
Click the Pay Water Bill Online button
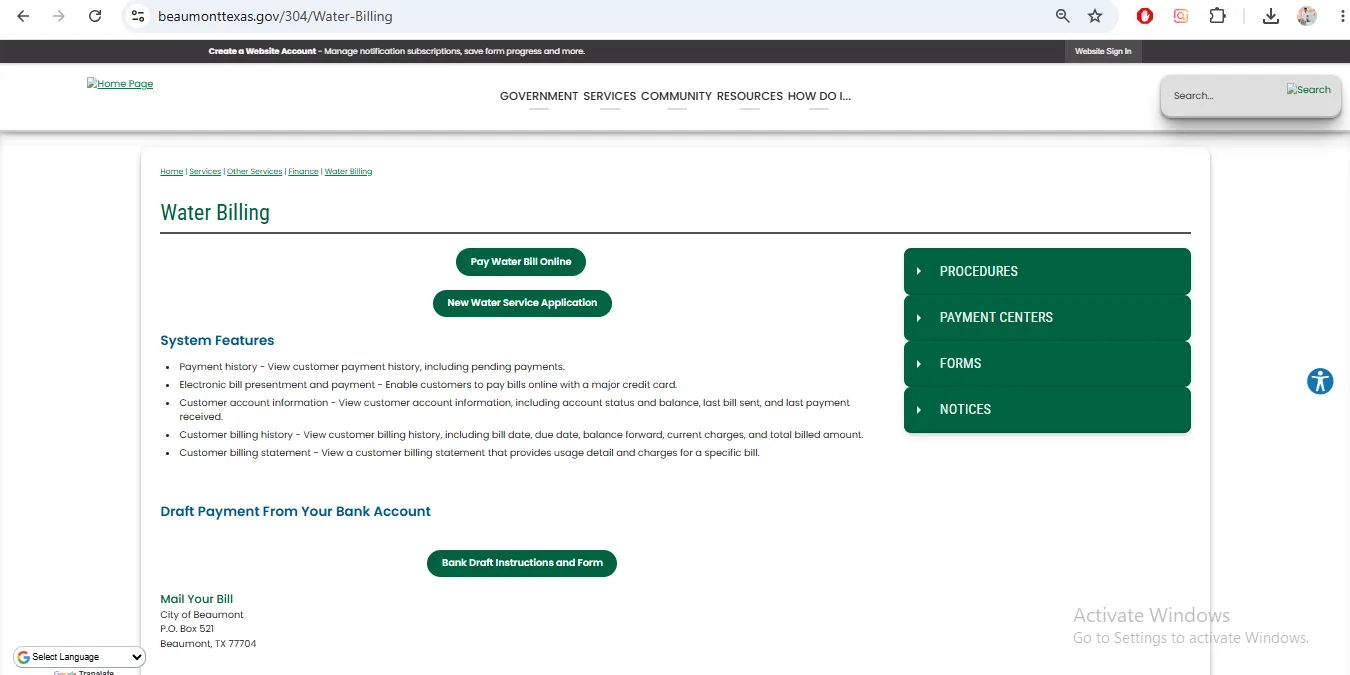pos(521,262)
